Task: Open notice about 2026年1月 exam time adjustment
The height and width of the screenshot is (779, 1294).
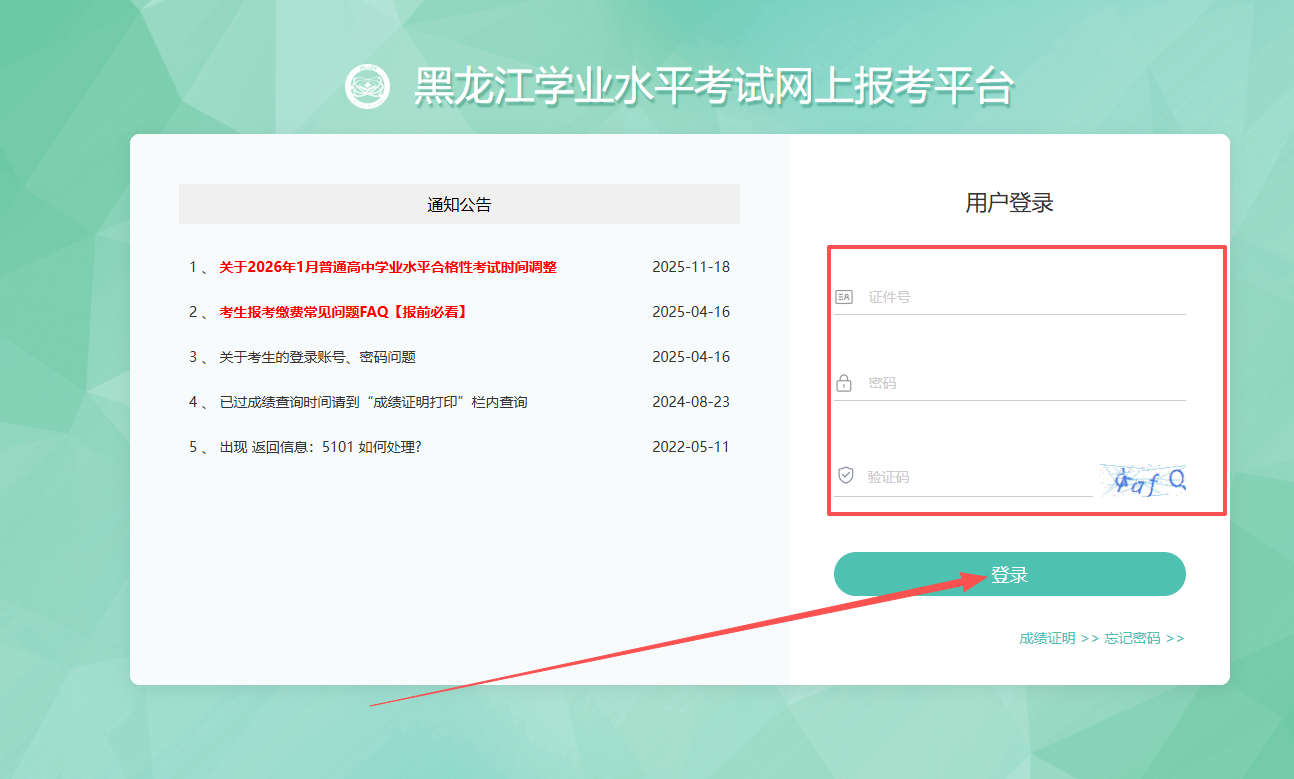Action: tap(388, 267)
